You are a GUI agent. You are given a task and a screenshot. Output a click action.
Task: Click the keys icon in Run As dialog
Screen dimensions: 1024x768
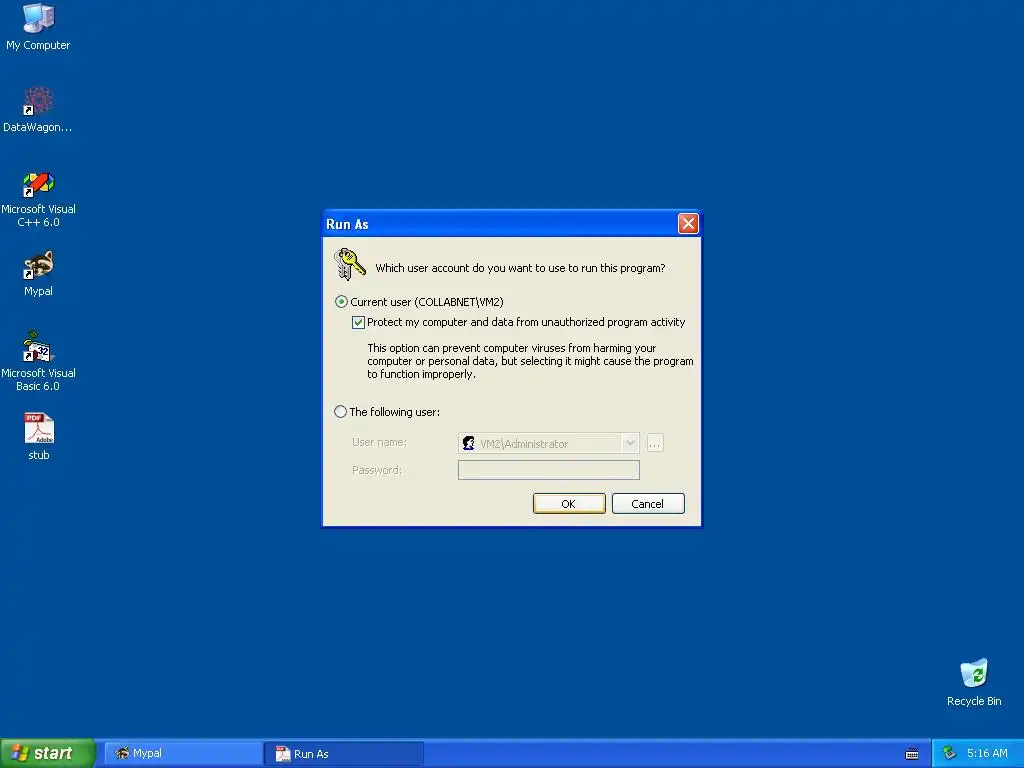[x=349, y=264]
